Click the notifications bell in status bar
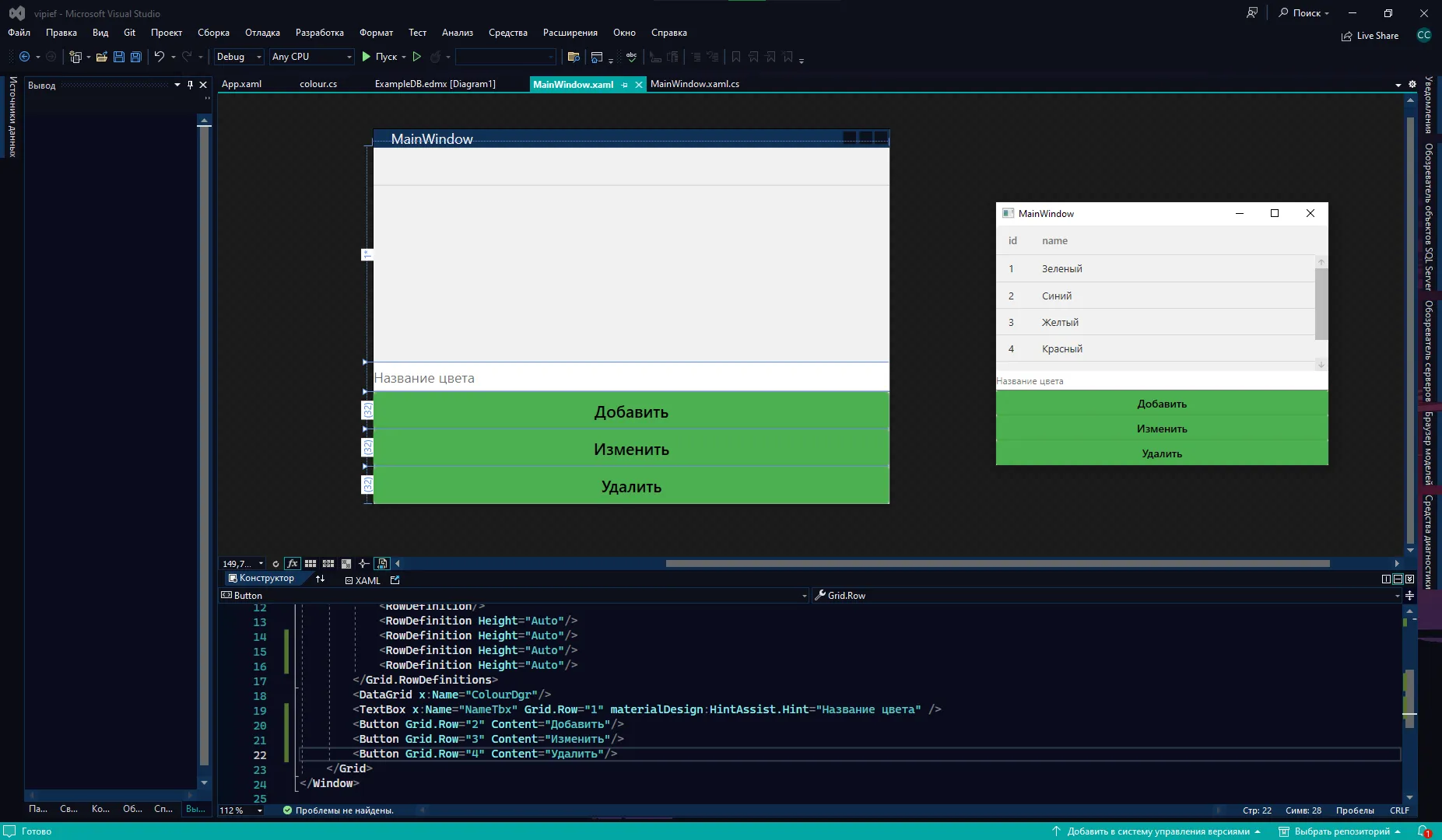Image resolution: width=1442 pixels, height=840 pixels. point(1423,831)
